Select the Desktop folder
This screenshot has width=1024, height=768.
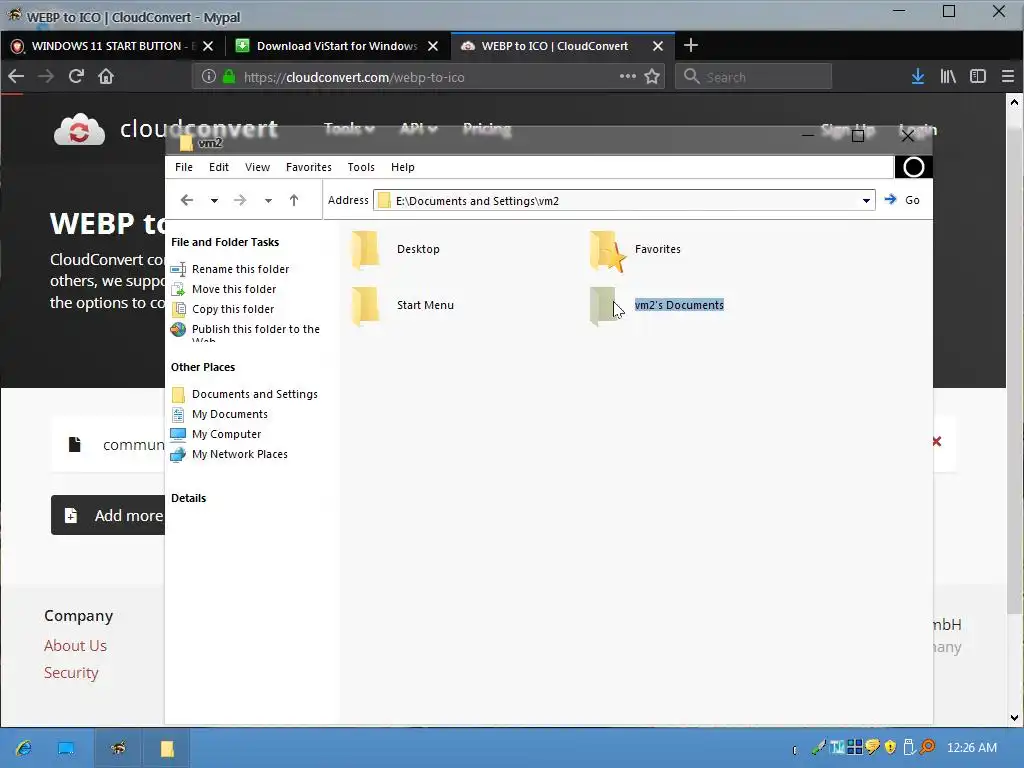click(x=396, y=249)
